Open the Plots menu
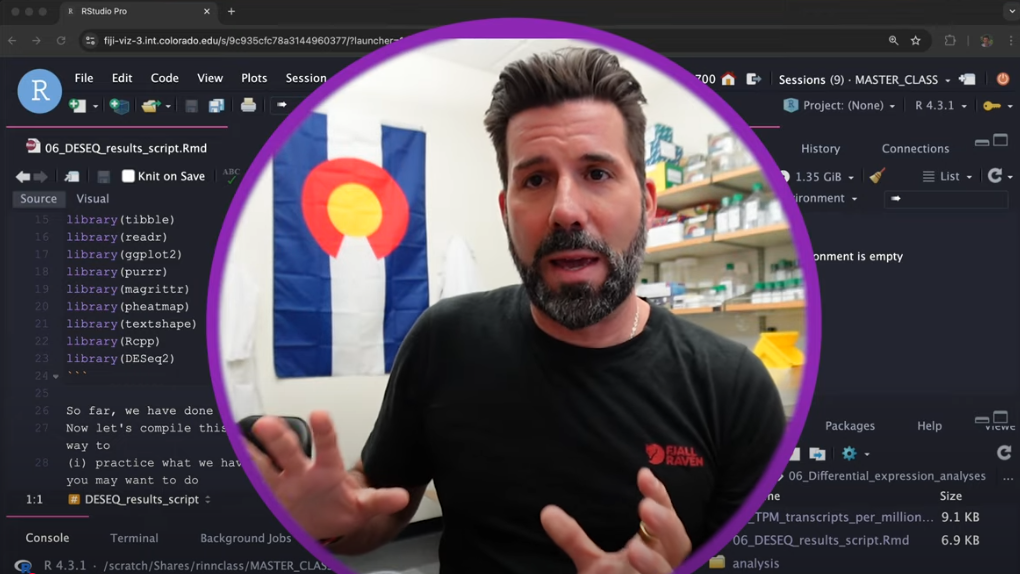The height and width of the screenshot is (574, 1020). (x=254, y=78)
